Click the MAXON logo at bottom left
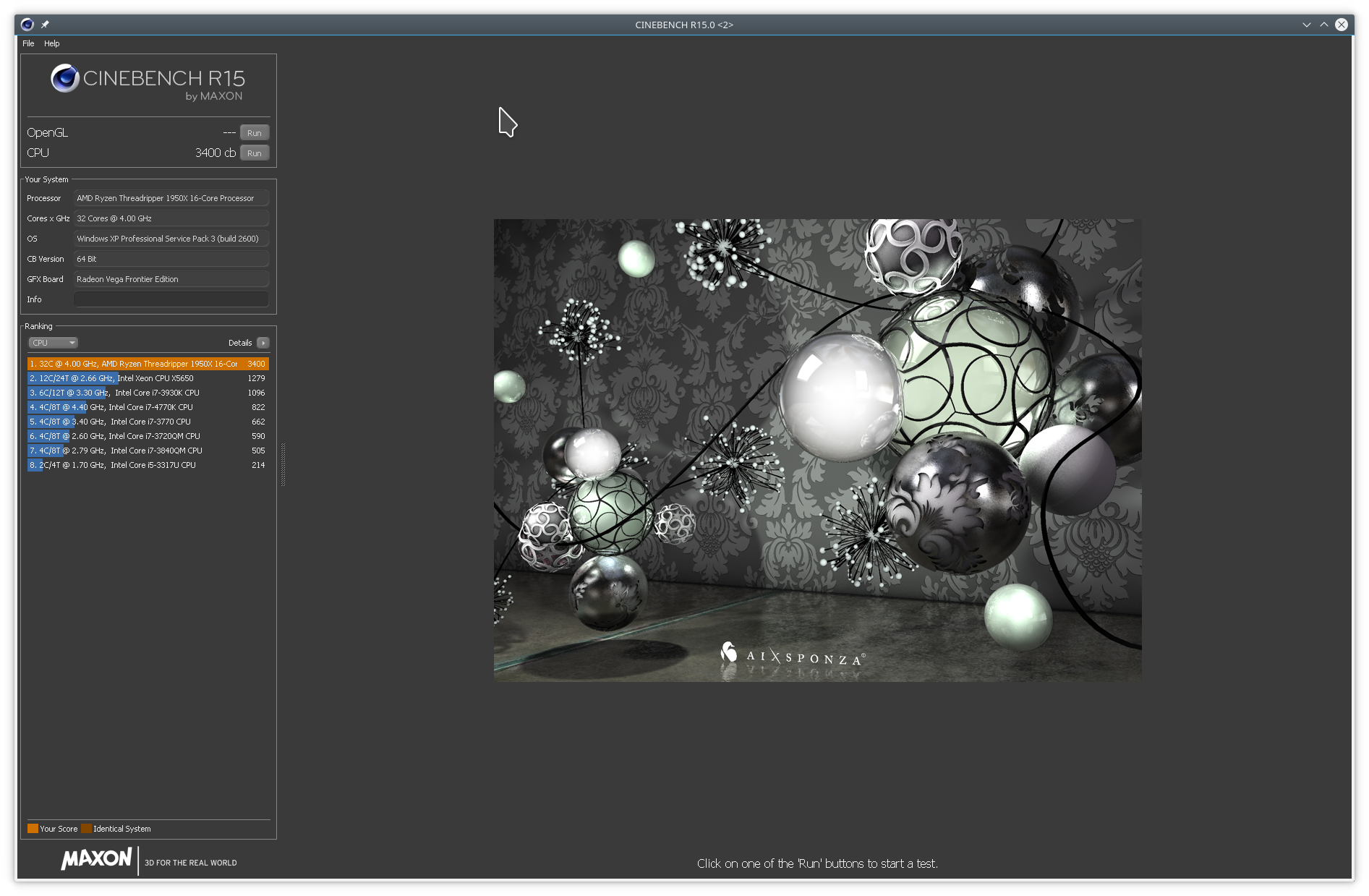The width and height of the screenshot is (1369, 896). click(96, 859)
